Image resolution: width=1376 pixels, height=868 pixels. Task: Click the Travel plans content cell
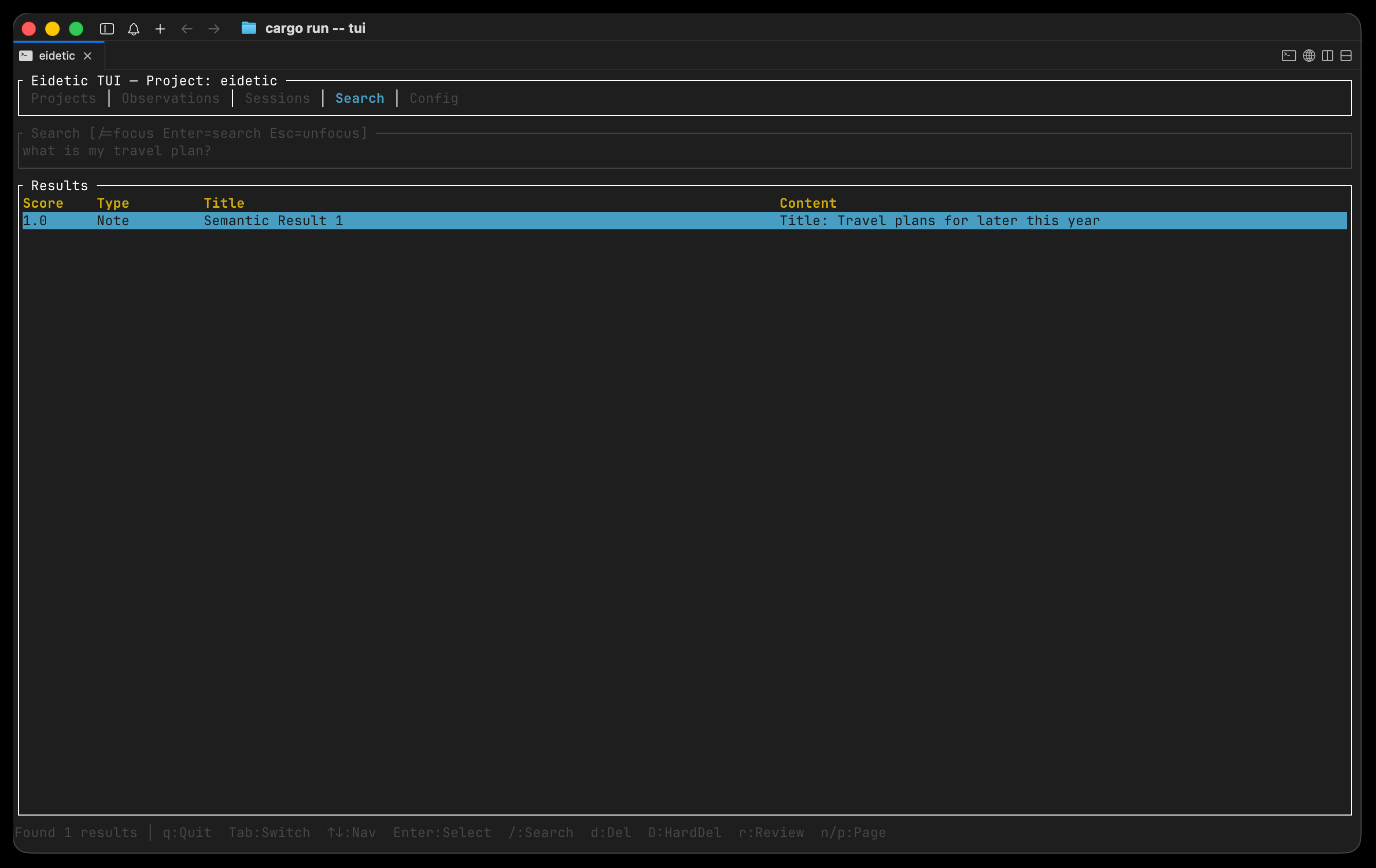pos(940,221)
